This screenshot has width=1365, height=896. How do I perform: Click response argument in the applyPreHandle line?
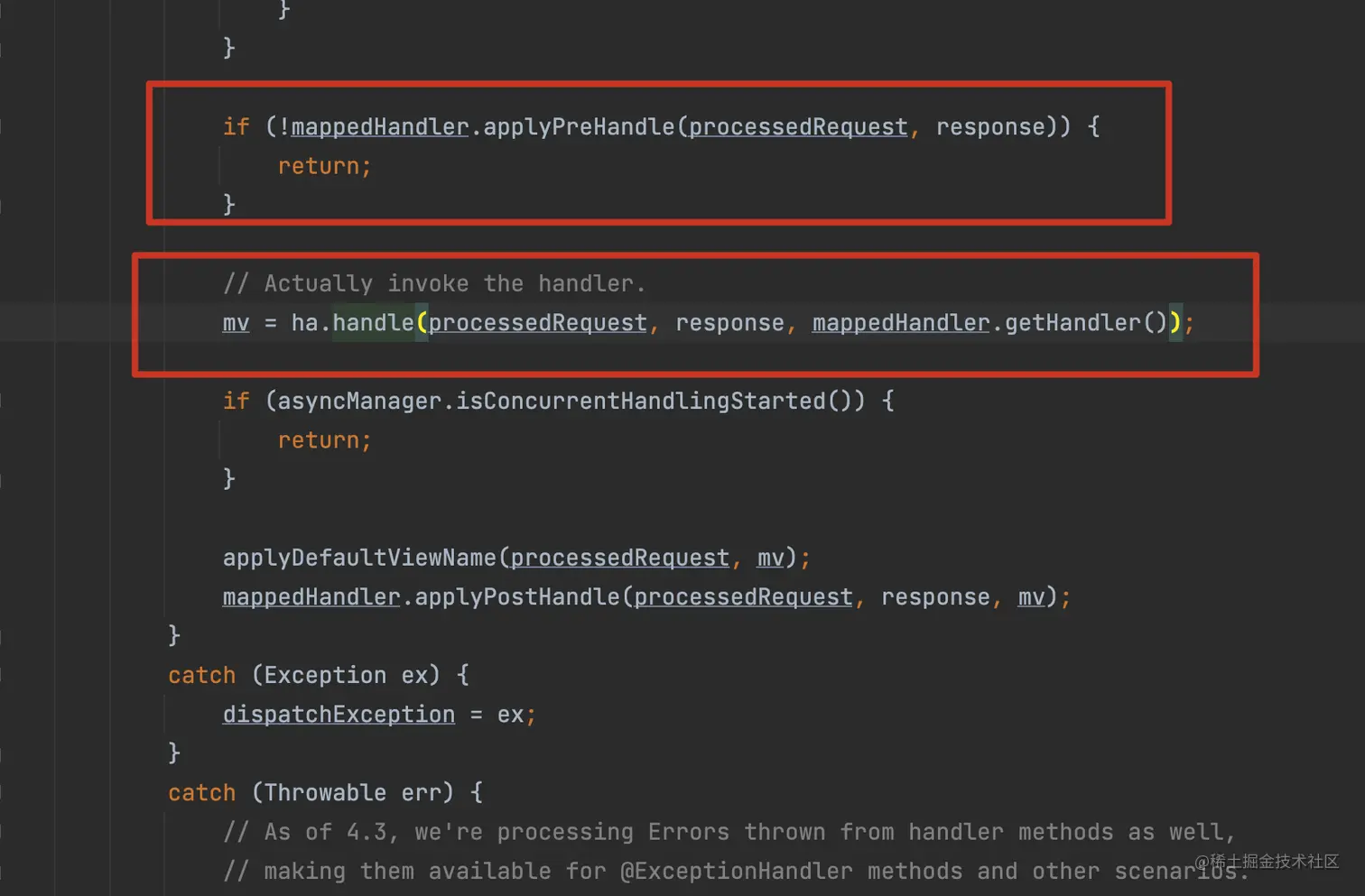click(x=990, y=127)
